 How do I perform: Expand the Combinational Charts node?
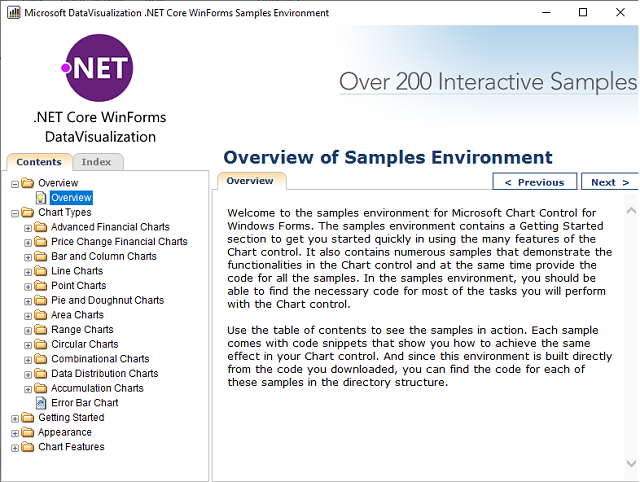click(28, 360)
